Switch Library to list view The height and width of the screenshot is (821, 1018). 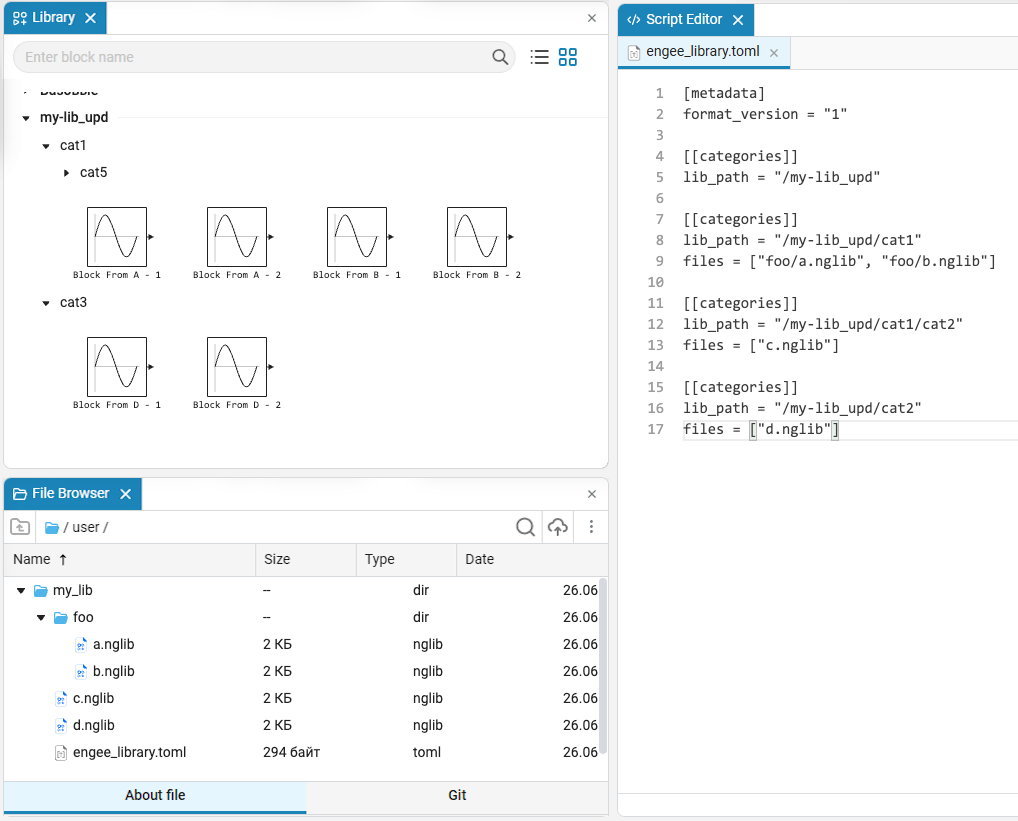[x=539, y=57]
